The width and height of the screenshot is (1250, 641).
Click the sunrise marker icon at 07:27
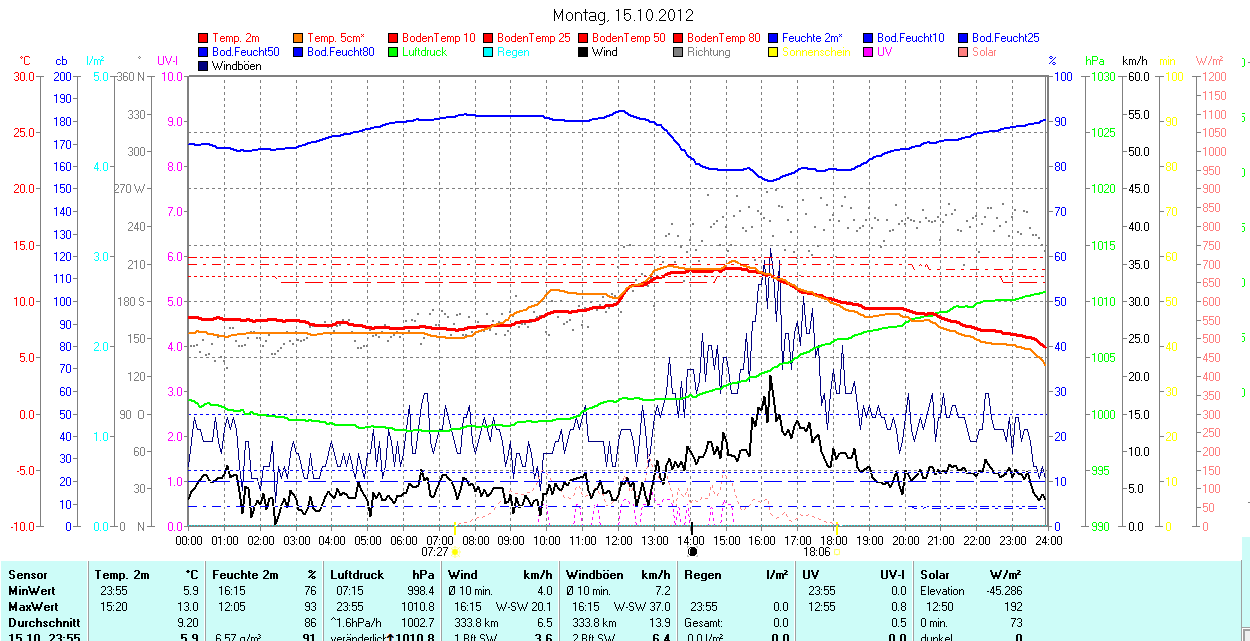(455, 551)
